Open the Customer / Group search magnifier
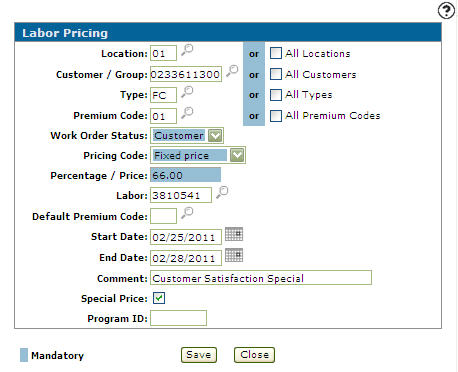 (x=232, y=71)
